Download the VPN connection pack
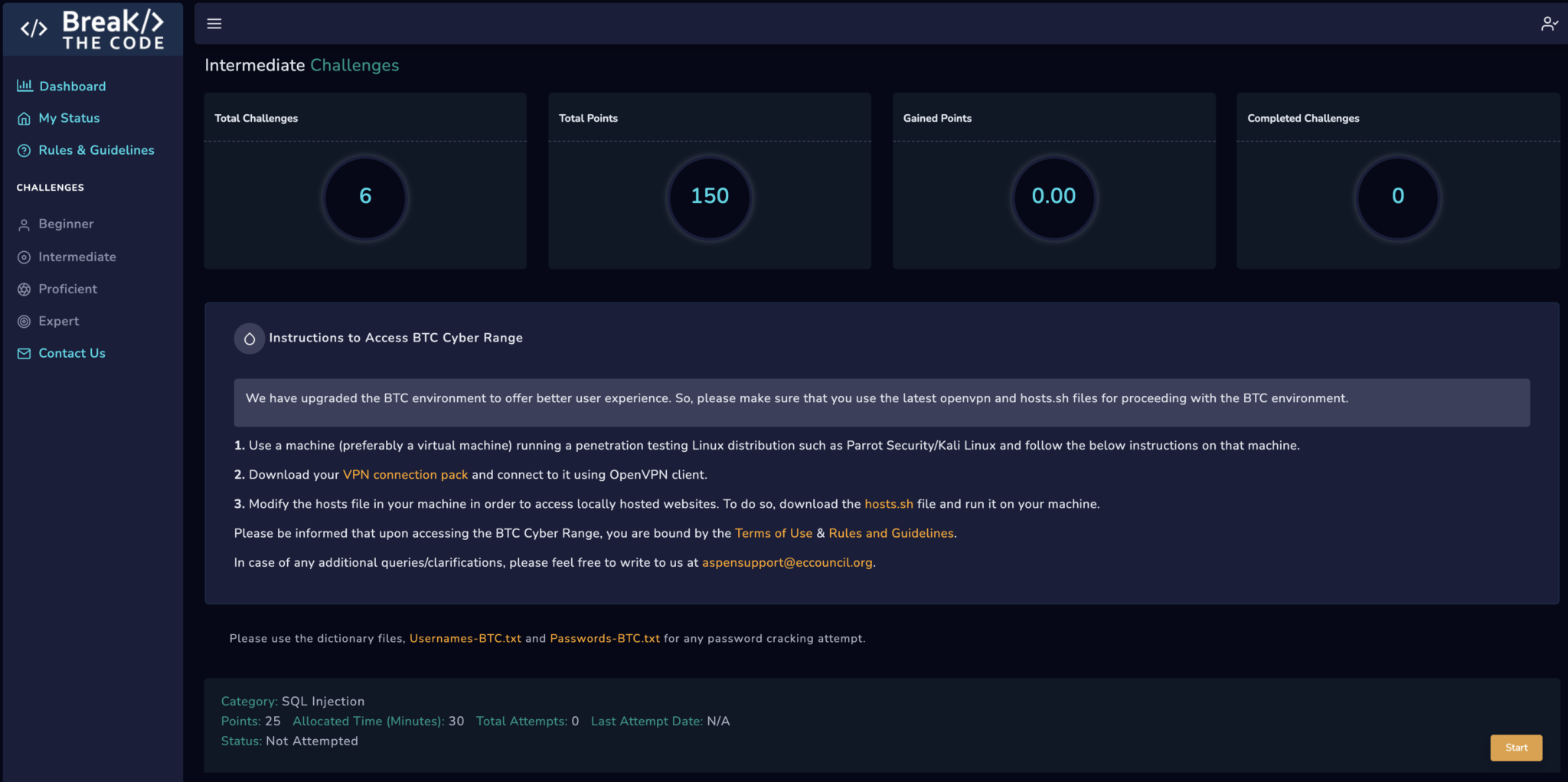This screenshot has height=782, width=1568. 405,475
